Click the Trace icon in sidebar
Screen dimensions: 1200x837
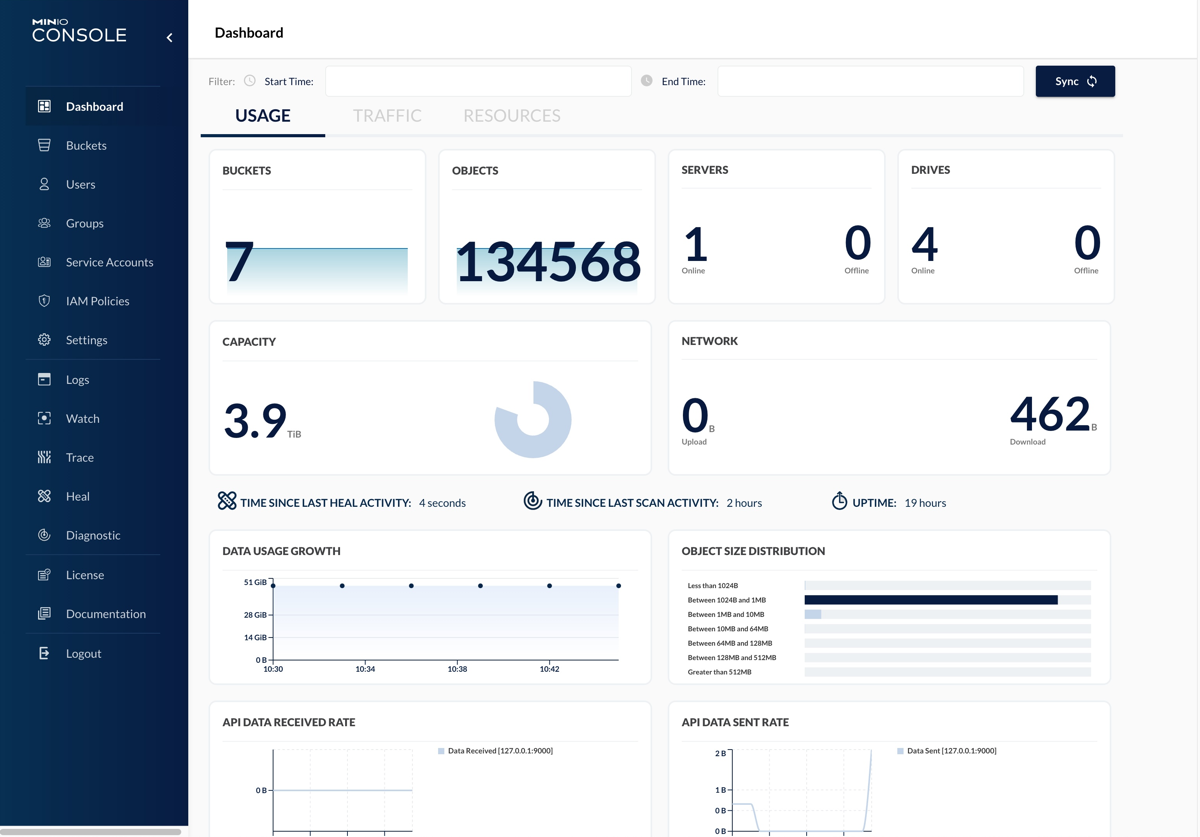[44, 457]
